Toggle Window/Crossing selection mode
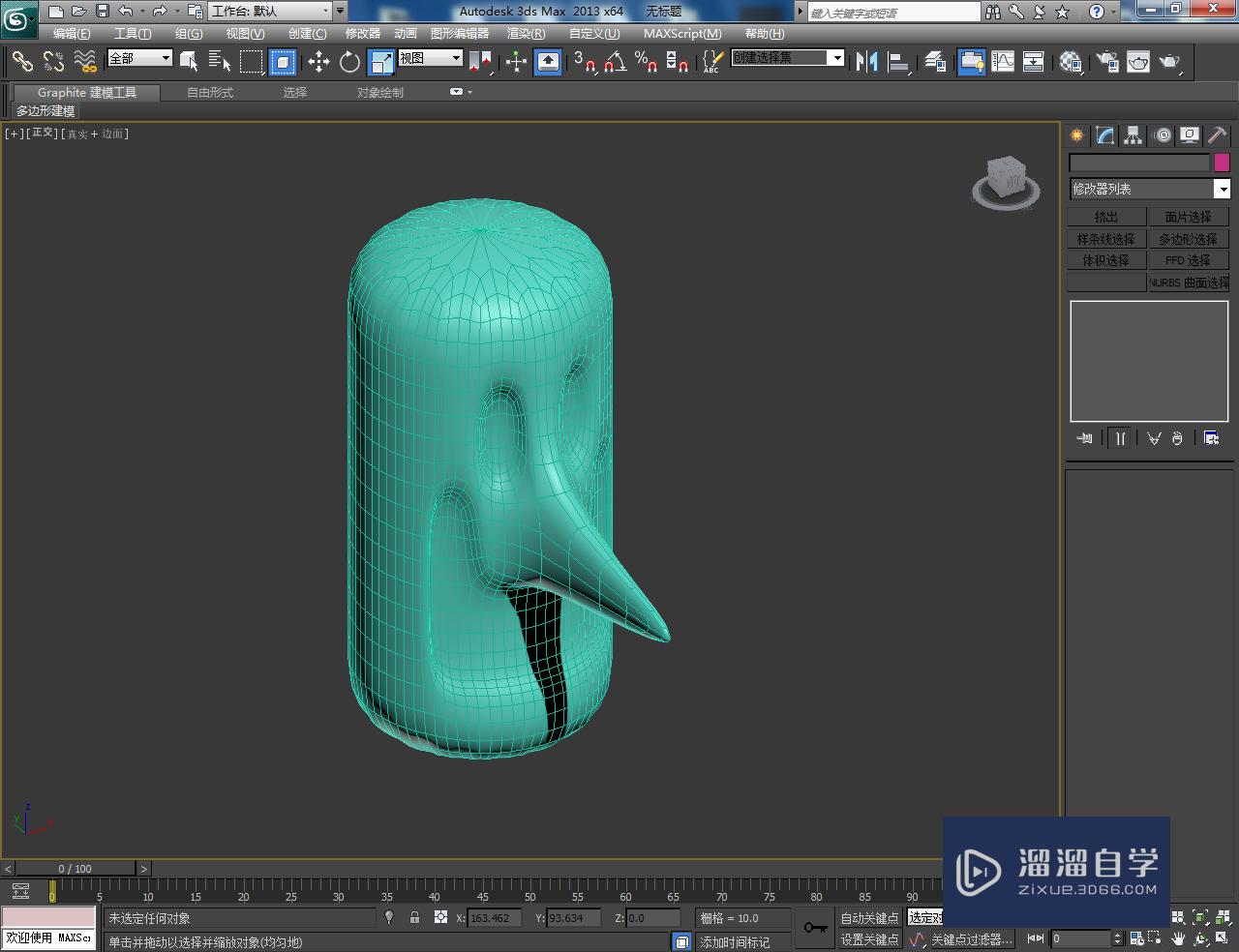Screen dimensions: 1239x952 [x=283, y=62]
